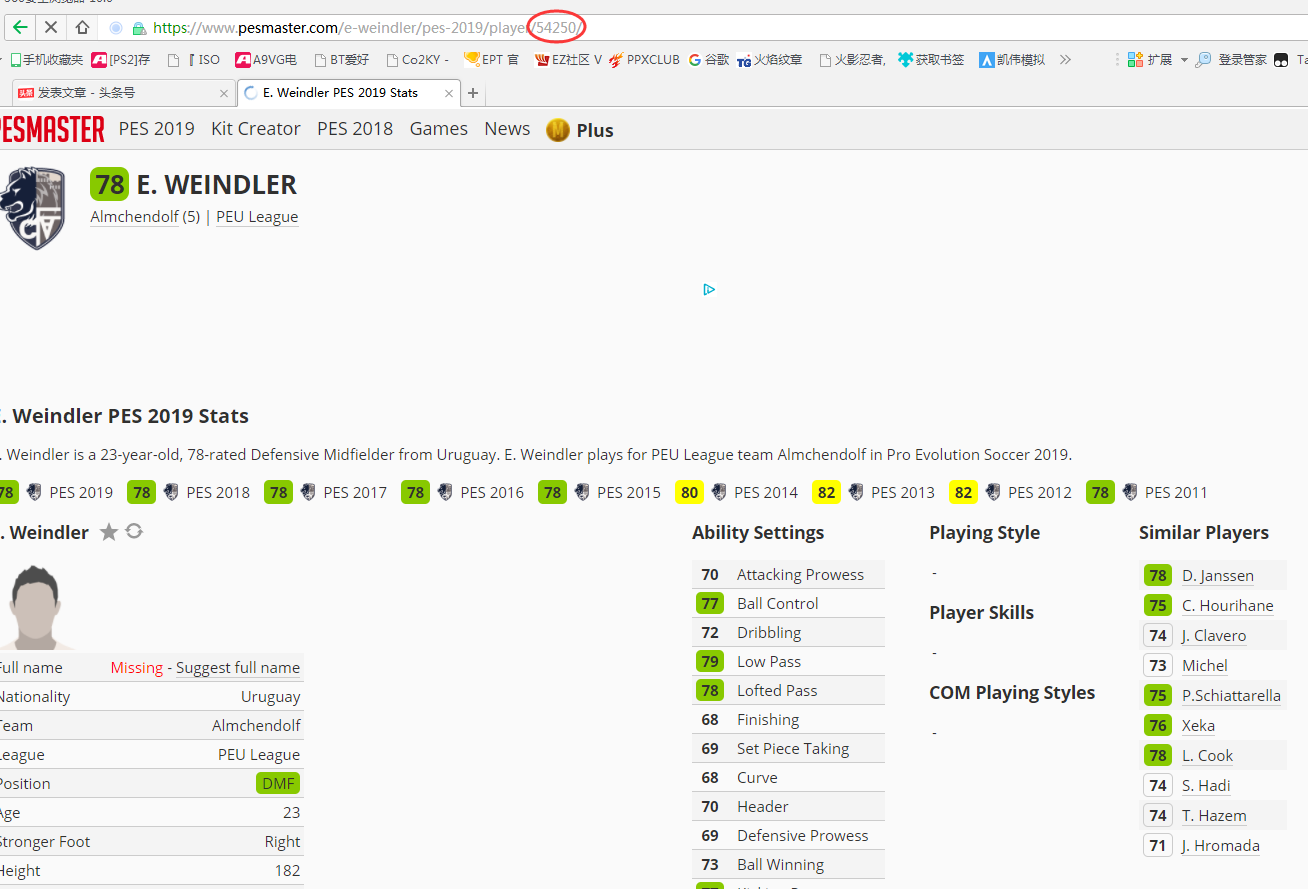The height and width of the screenshot is (889, 1308).
Task: Click the Set Piece Taking ability row
Action: 788,748
